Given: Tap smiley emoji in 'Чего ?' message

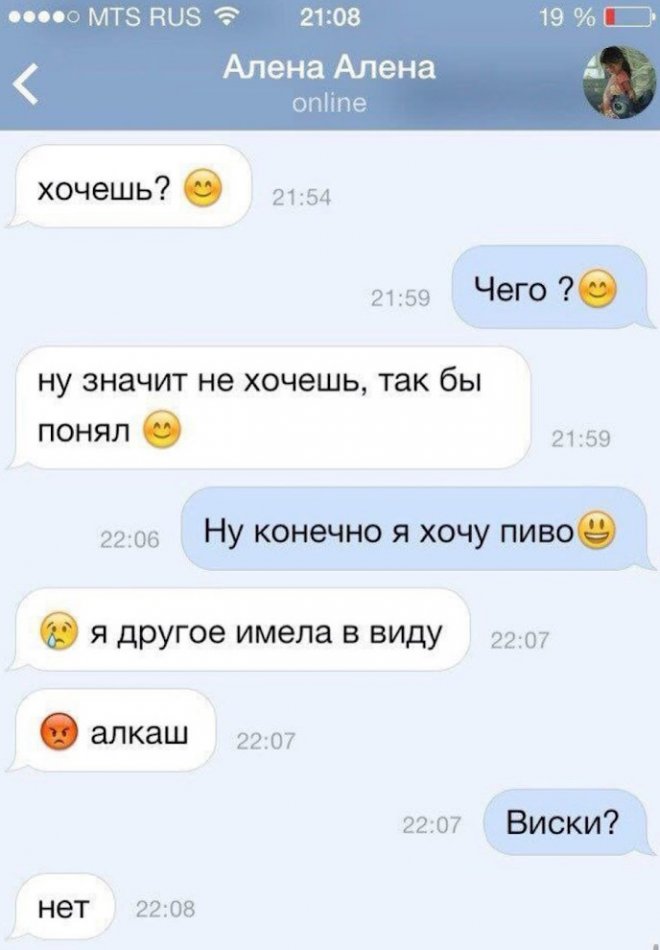Looking at the screenshot, I should point(598,289).
